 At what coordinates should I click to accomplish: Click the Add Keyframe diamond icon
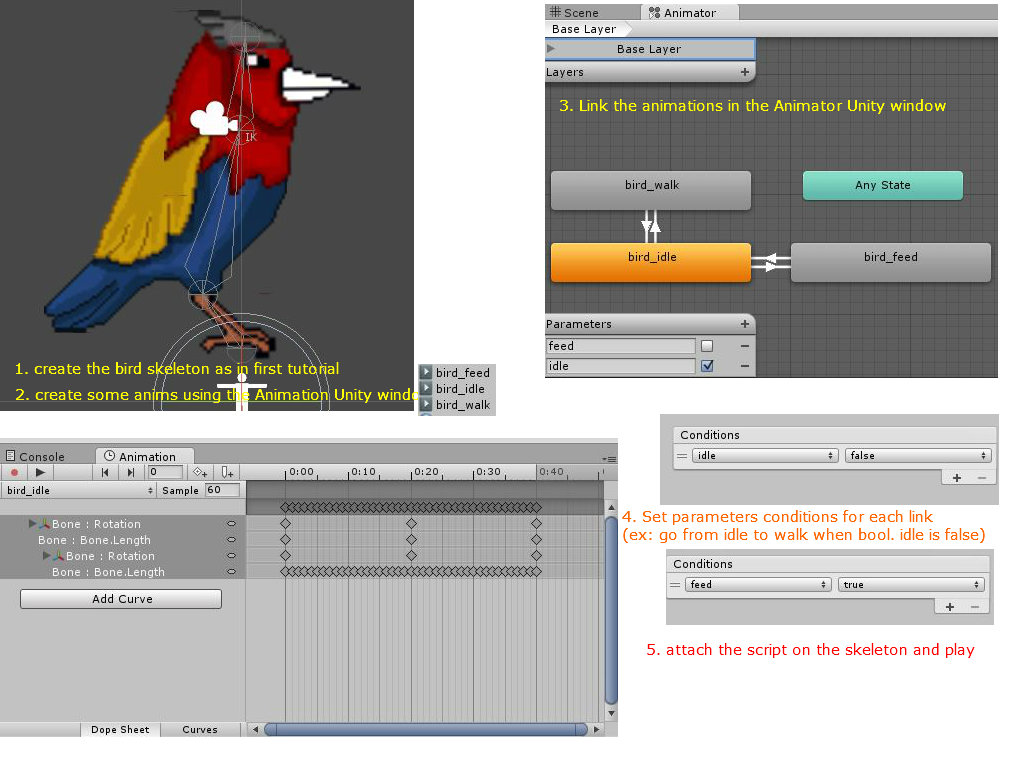(200, 472)
